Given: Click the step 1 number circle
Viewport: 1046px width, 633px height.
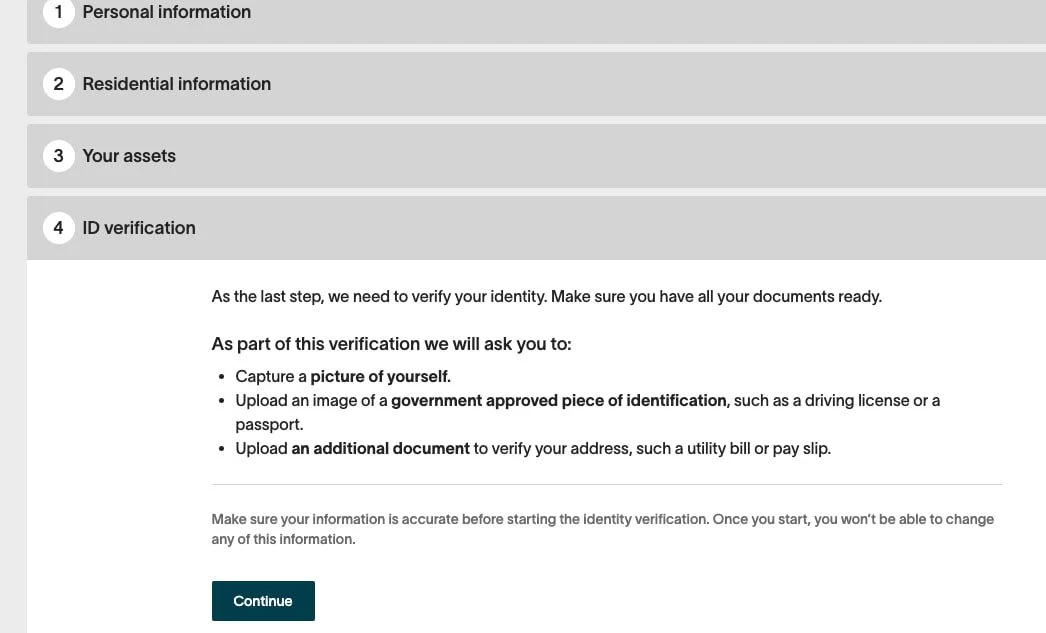Looking at the screenshot, I should coord(58,13).
